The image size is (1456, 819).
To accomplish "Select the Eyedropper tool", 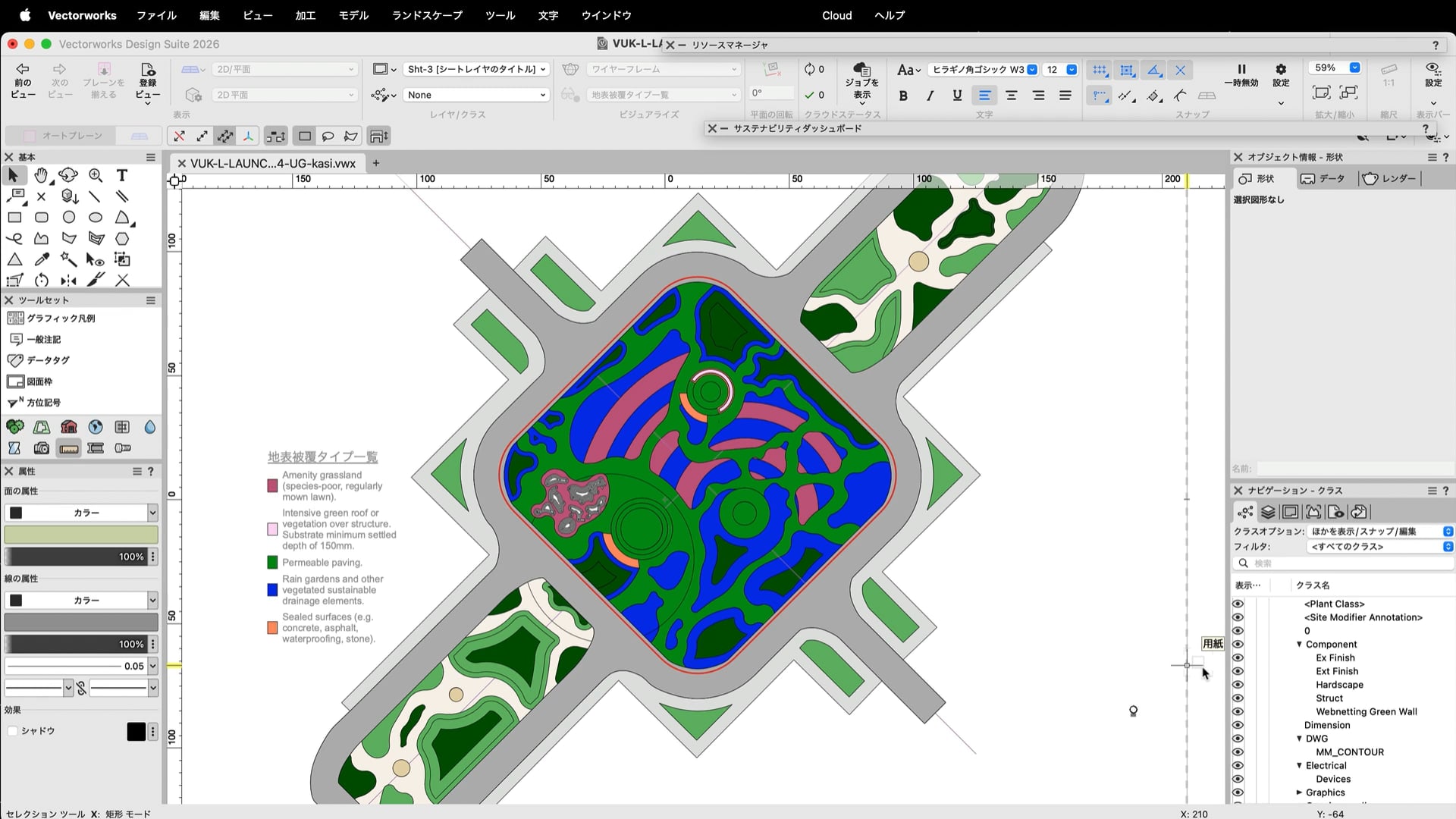I will (x=42, y=259).
